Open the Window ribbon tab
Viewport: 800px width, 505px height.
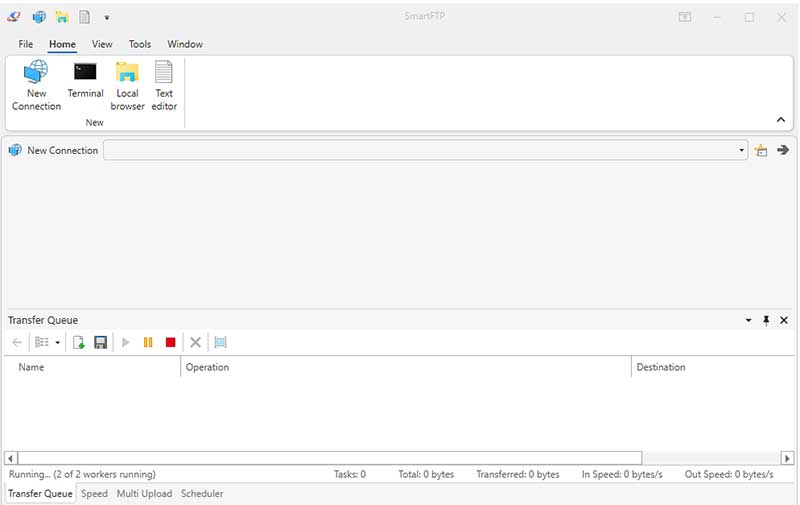click(x=185, y=44)
